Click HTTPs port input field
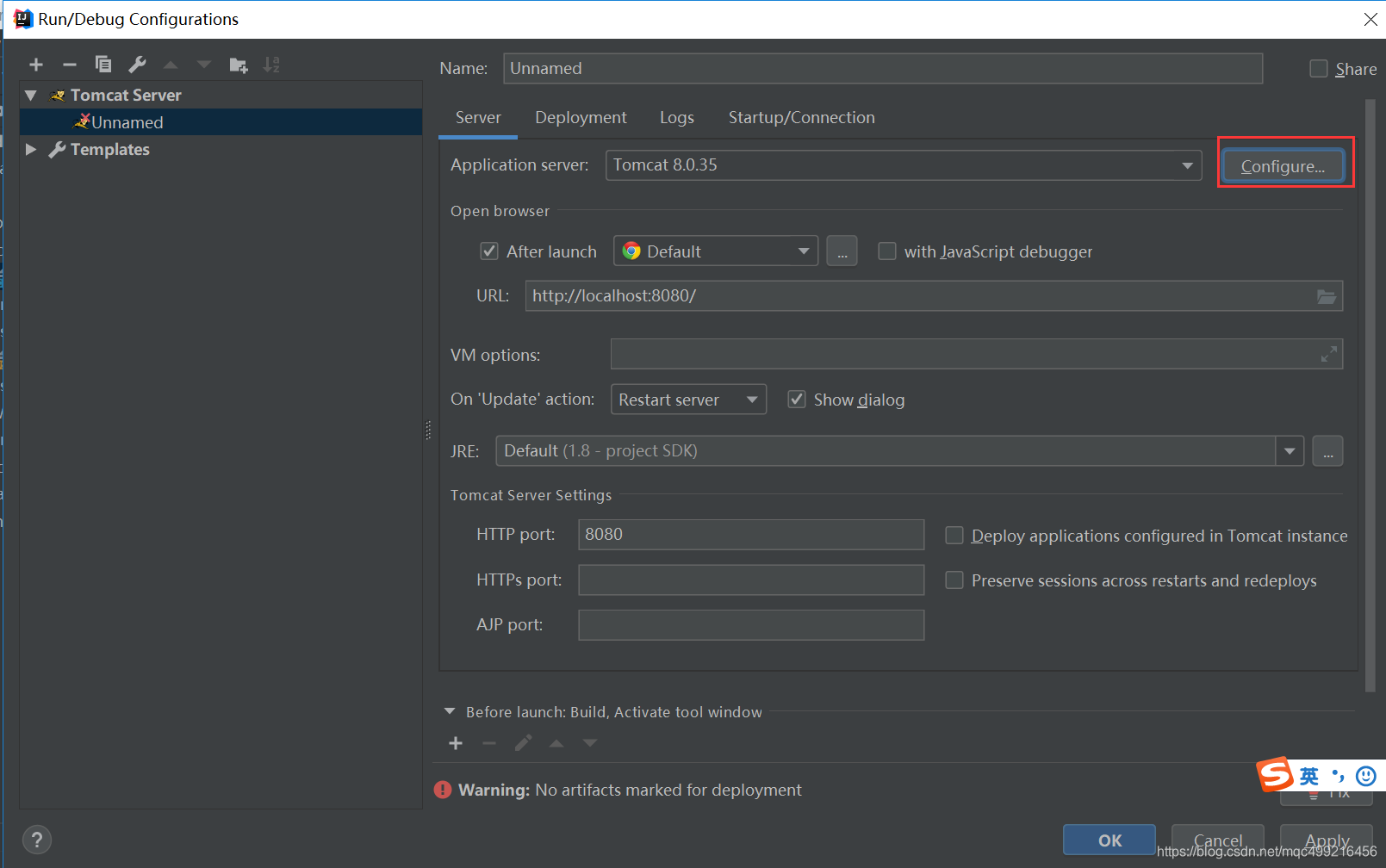Screen dimensions: 1386x868 [751, 580]
